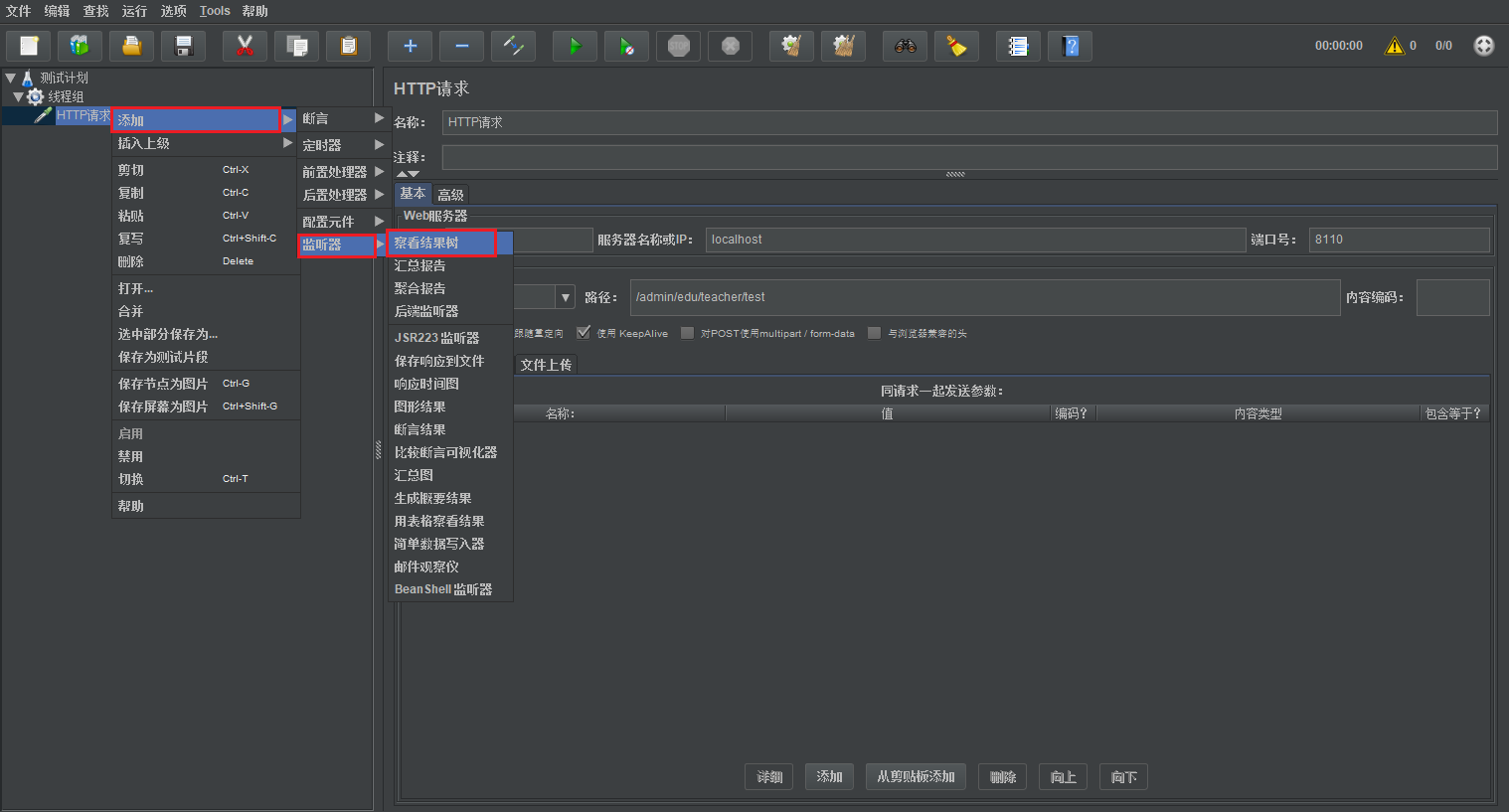This screenshot has width=1509, height=812.
Task: Click the Copy icon in the toolbar
Action: (x=296, y=46)
